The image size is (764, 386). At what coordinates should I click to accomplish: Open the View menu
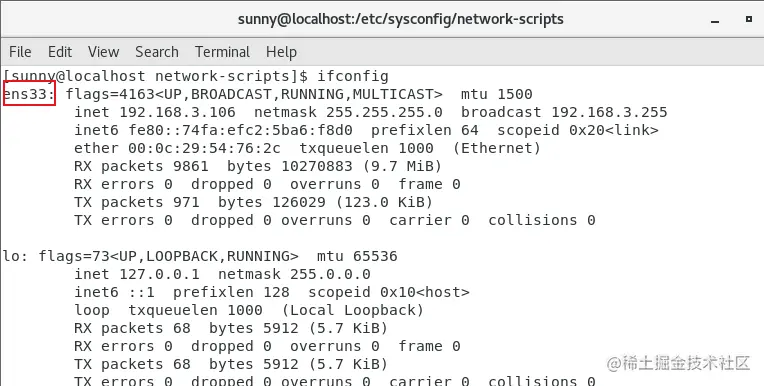coord(103,52)
